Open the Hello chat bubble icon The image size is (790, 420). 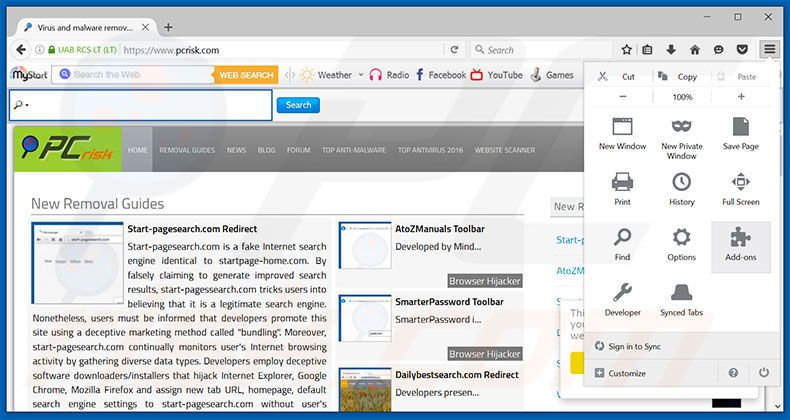click(x=718, y=49)
